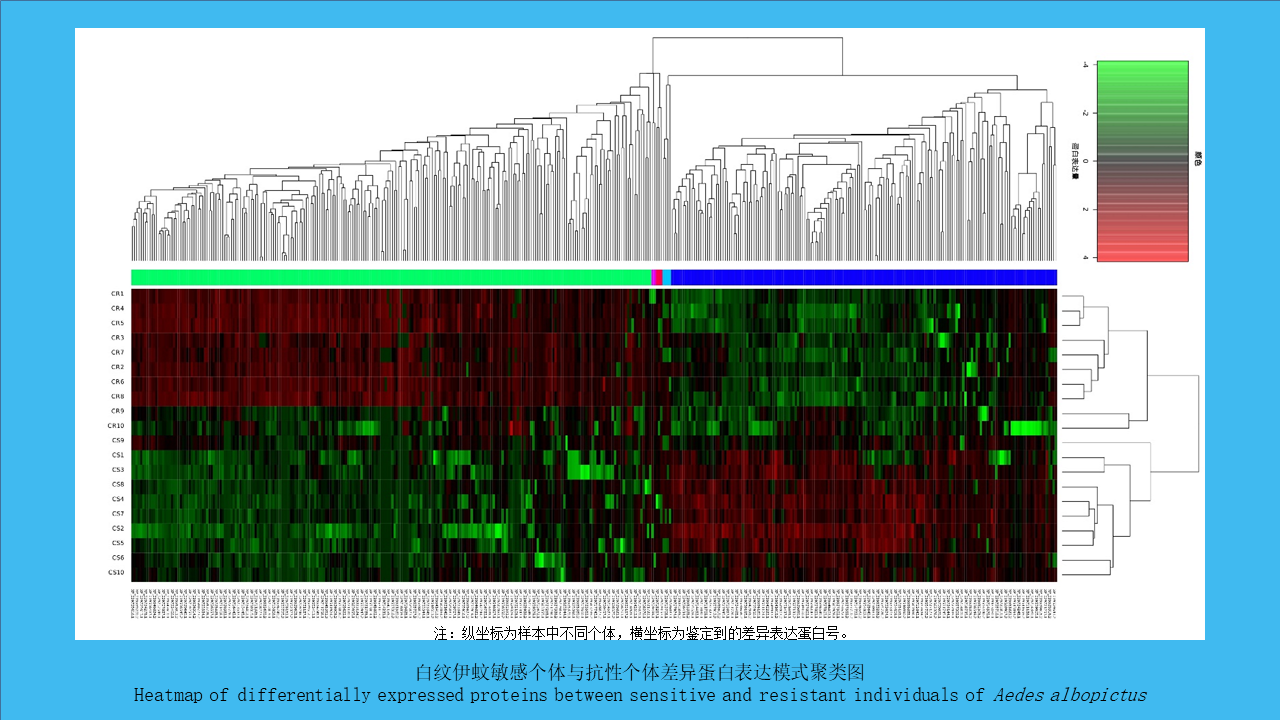This screenshot has height=720, width=1280.
Task: Click the English caption starting with "Heatmap"
Action: tap(560, 695)
